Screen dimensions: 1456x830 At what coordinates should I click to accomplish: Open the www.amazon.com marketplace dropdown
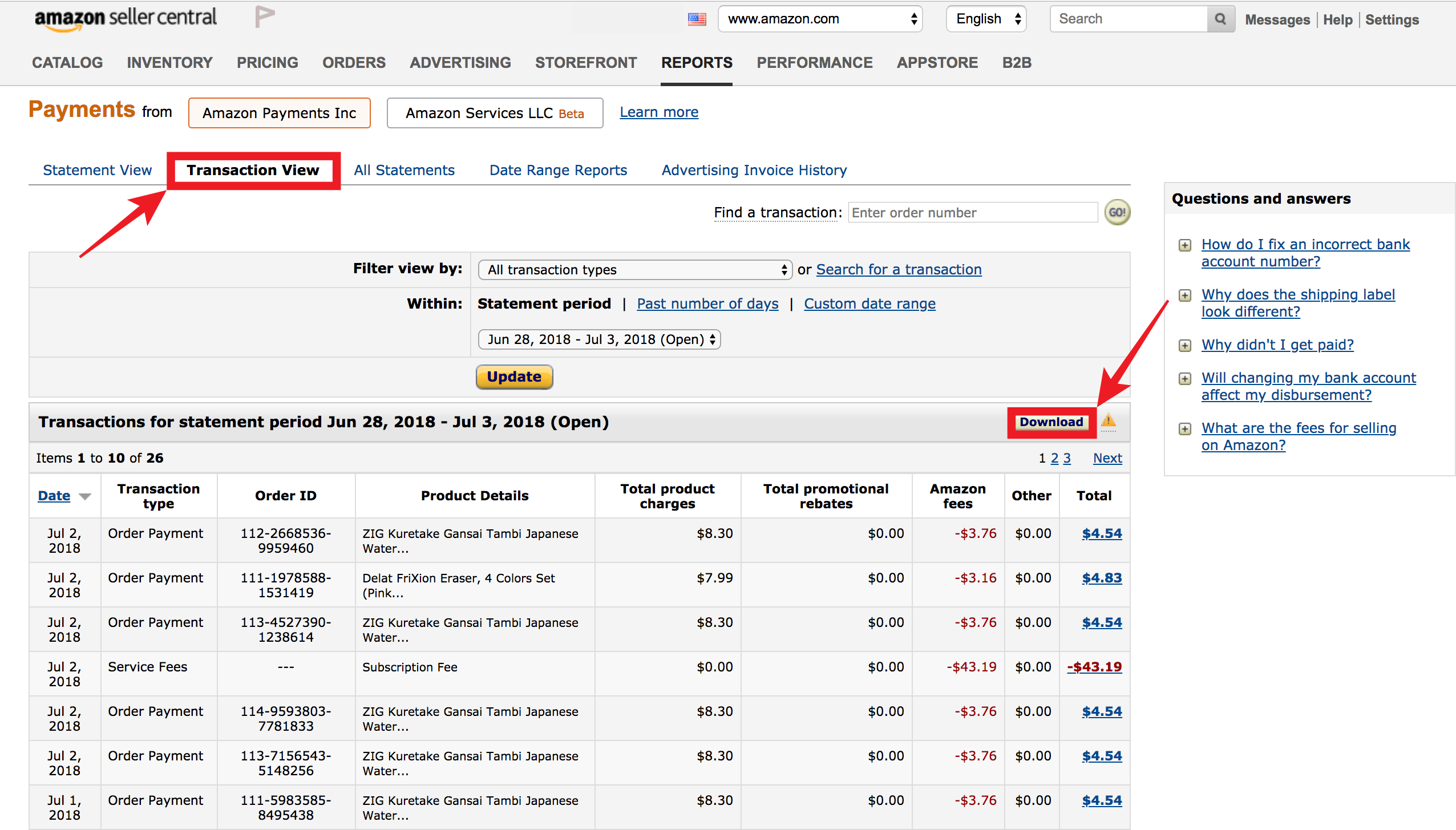[x=820, y=19]
